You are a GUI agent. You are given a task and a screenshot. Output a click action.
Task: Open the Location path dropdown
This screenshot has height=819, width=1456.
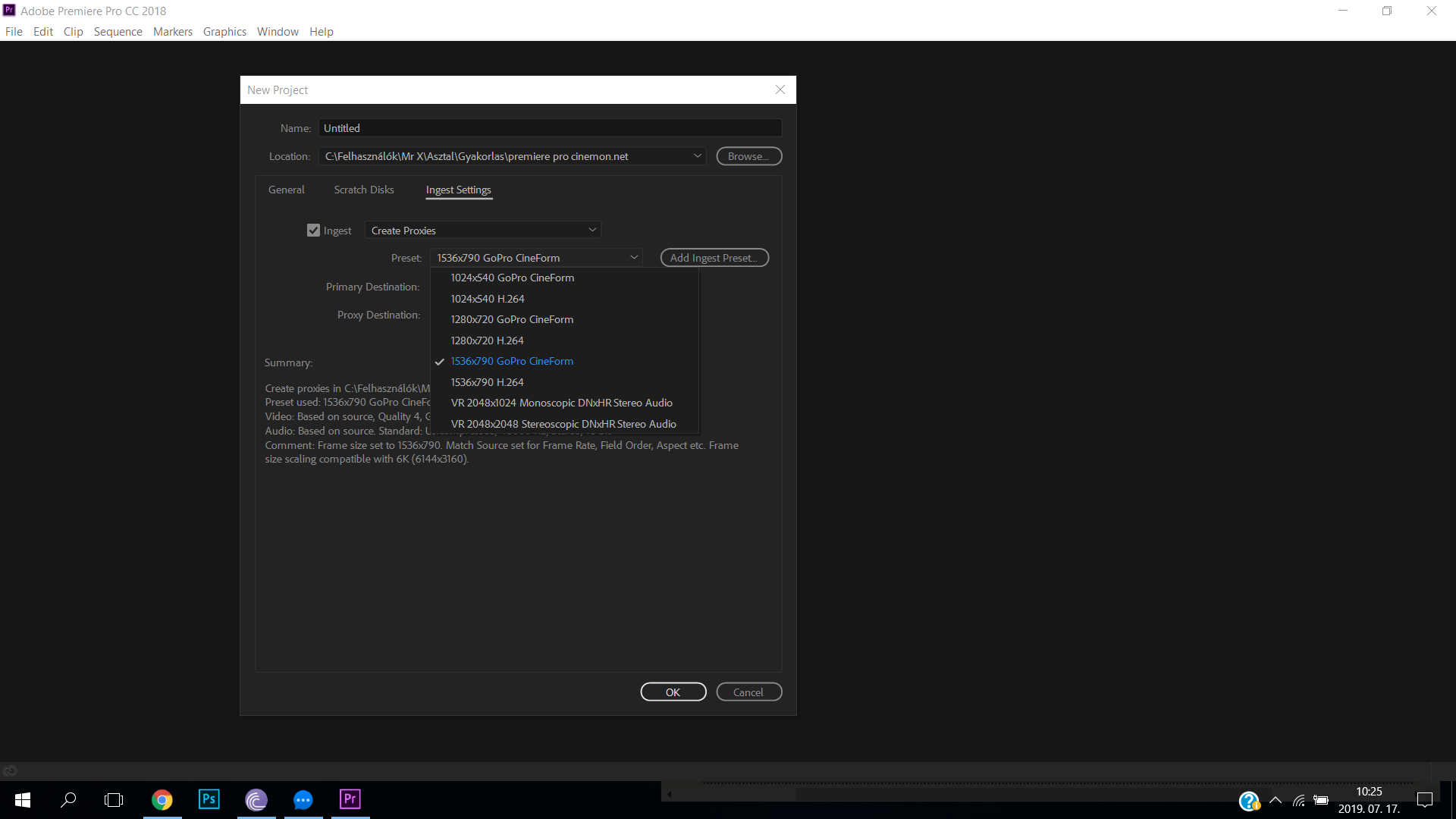(697, 156)
